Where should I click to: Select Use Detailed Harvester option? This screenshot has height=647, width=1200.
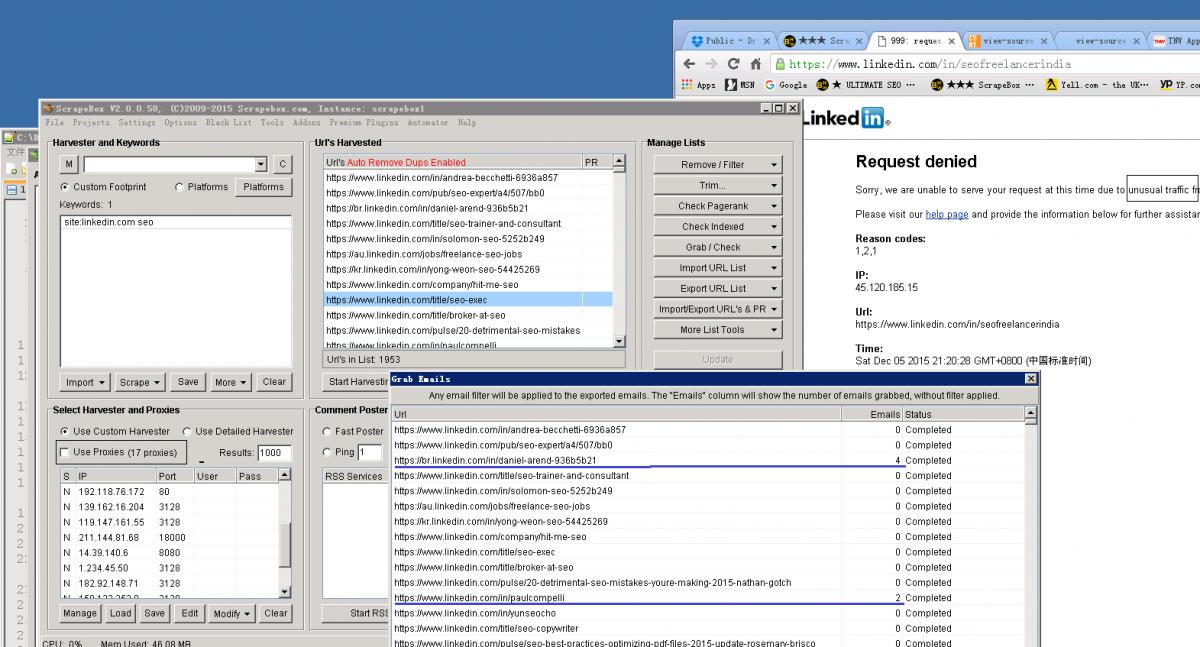point(187,431)
